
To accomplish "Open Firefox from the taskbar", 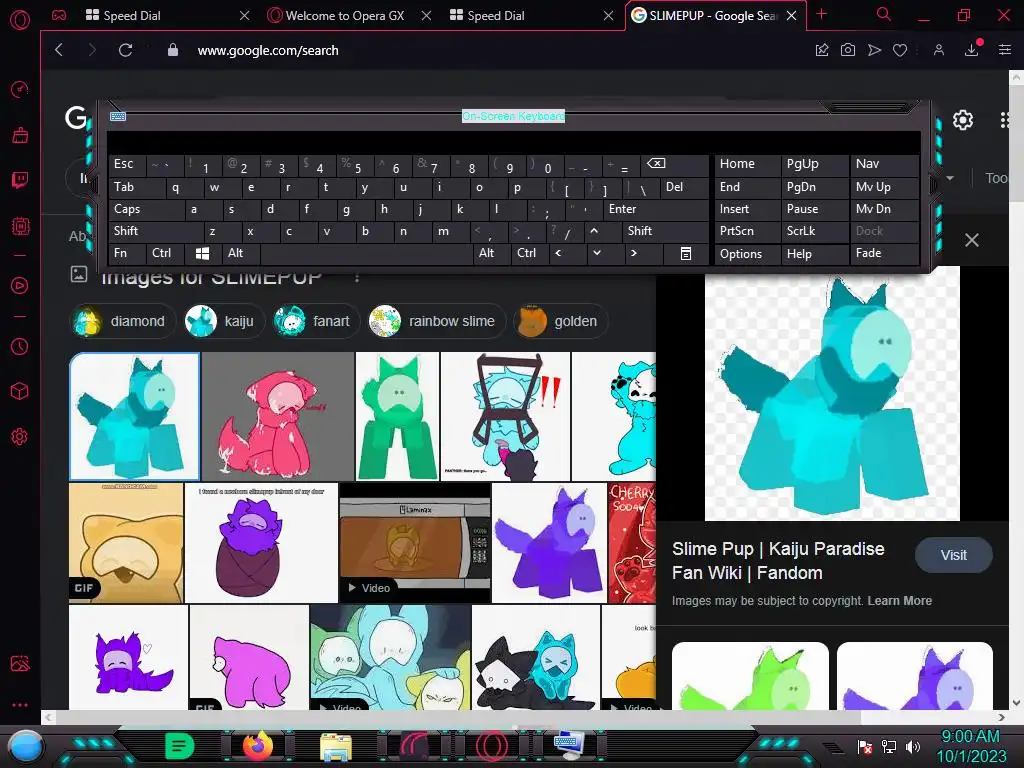I will click(x=258, y=746).
